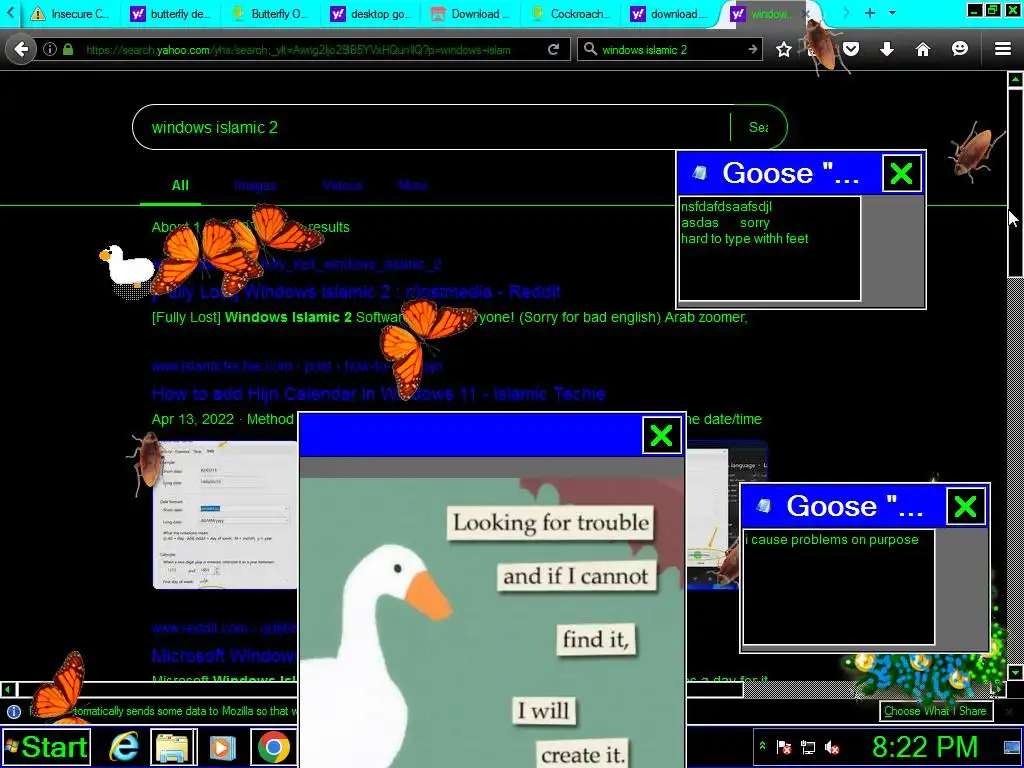Screen dimensions: 1024x768
Task: Switch to the Insecure C... tab
Action: (x=71, y=14)
